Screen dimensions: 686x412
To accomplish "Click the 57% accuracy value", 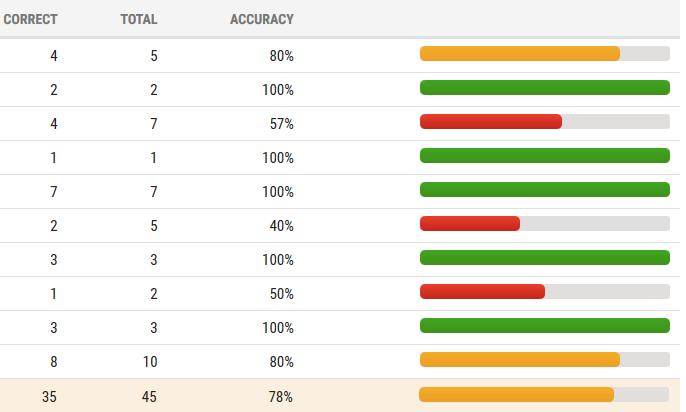I will (x=281, y=124).
